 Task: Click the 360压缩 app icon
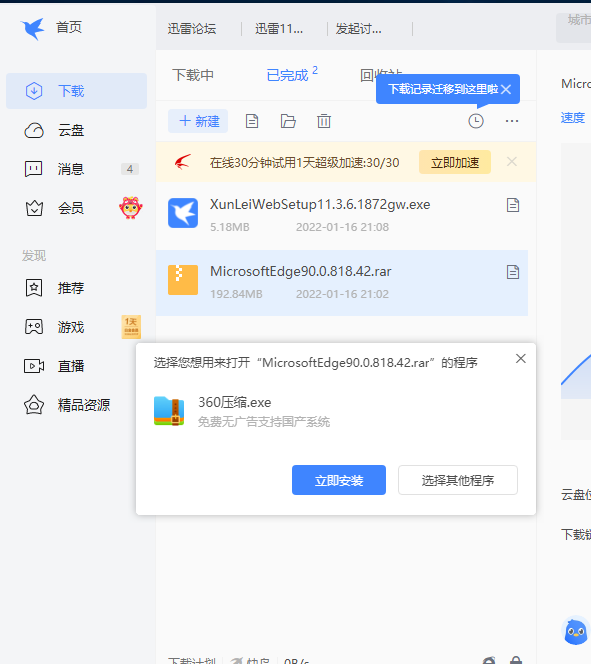(169, 411)
